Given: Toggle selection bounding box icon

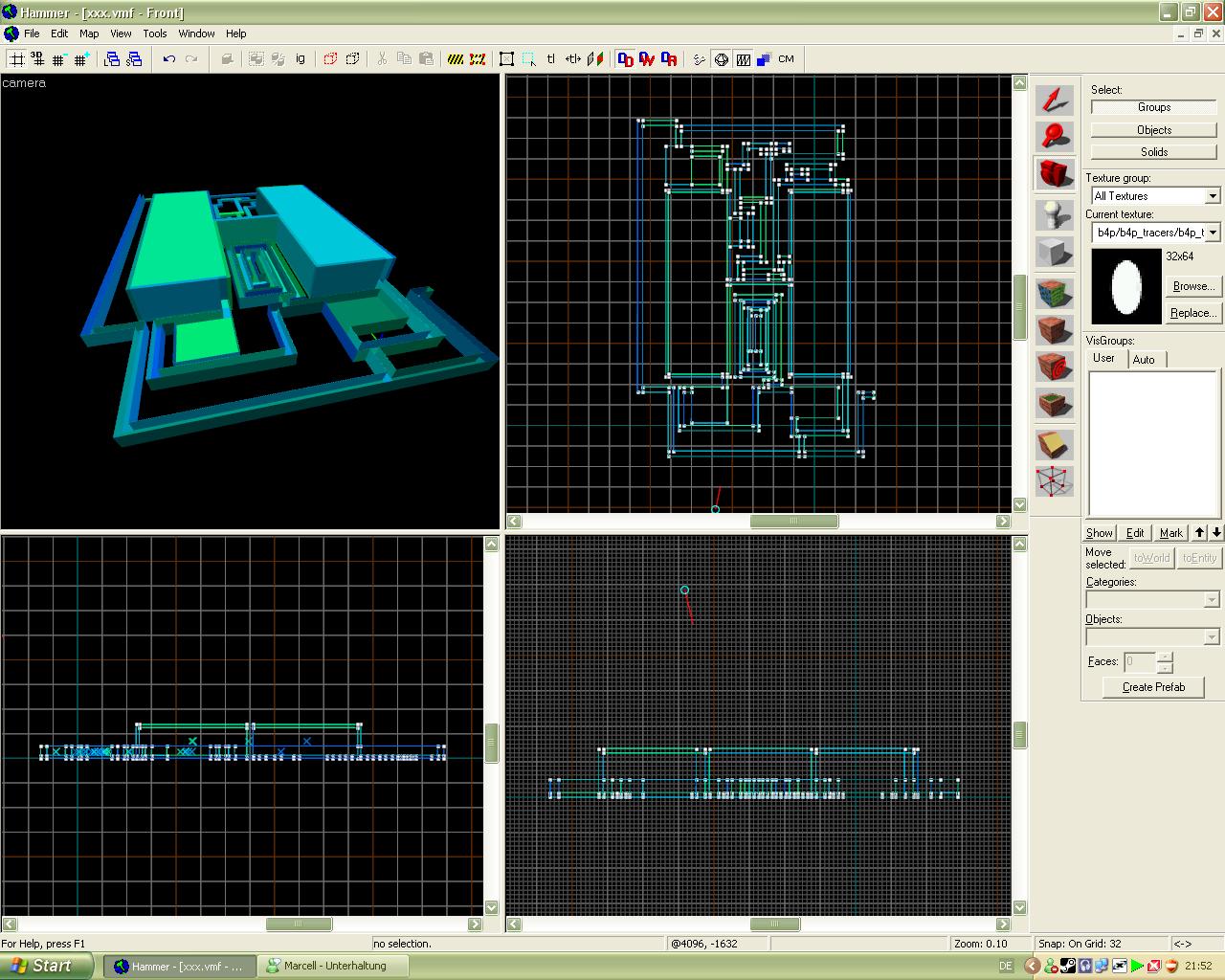Looking at the screenshot, I should pos(507,59).
